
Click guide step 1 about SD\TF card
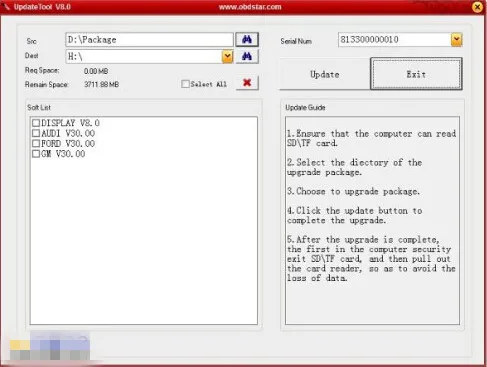click(371, 138)
